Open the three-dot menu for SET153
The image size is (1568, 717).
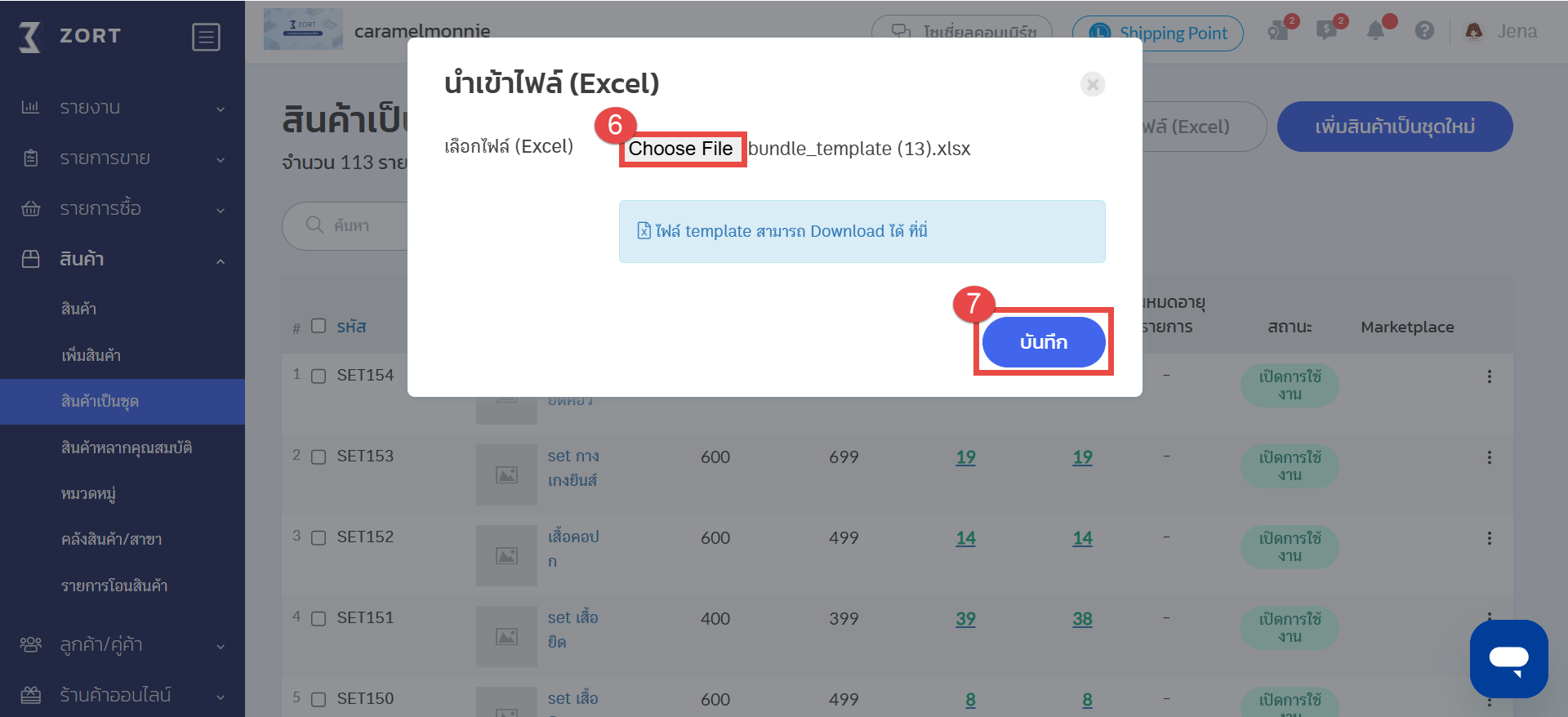tap(1490, 457)
